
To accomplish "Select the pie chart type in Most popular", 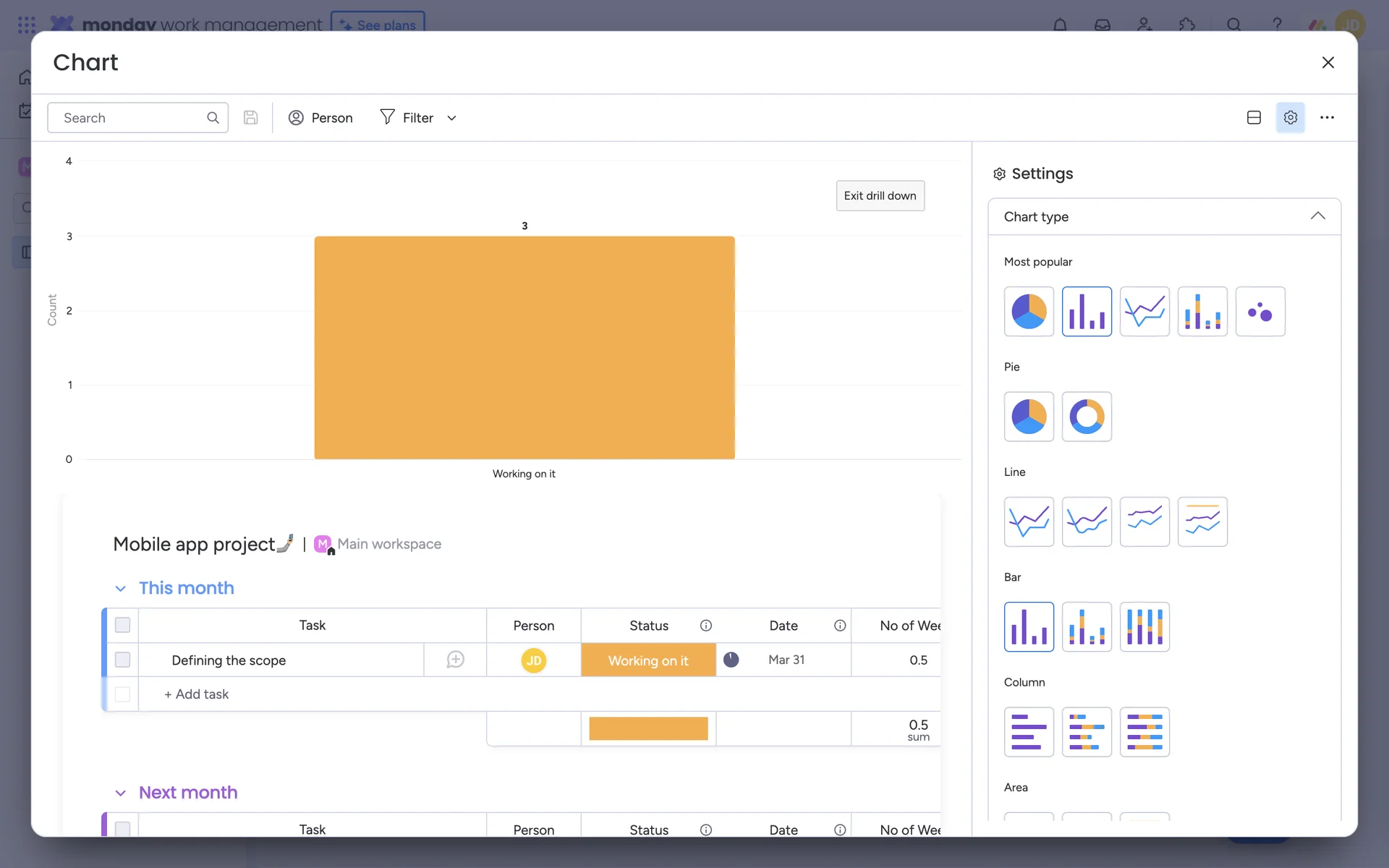I will pos(1029,312).
